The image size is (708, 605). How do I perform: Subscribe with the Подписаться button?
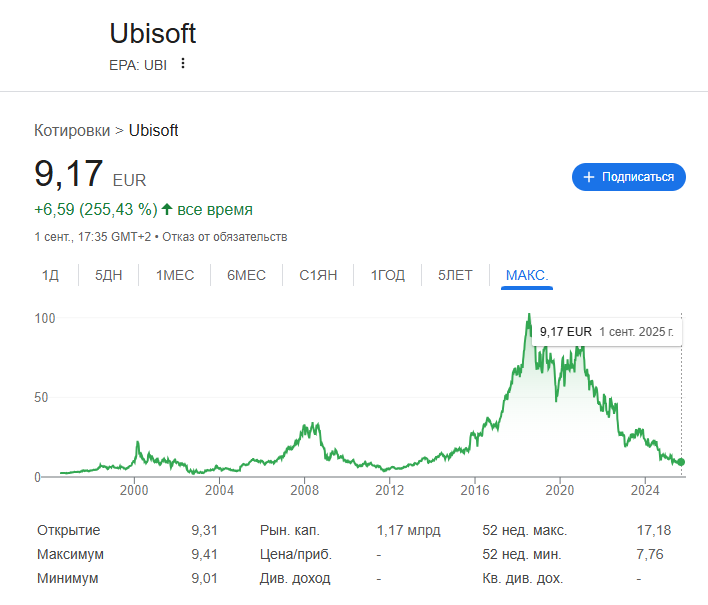(x=629, y=177)
